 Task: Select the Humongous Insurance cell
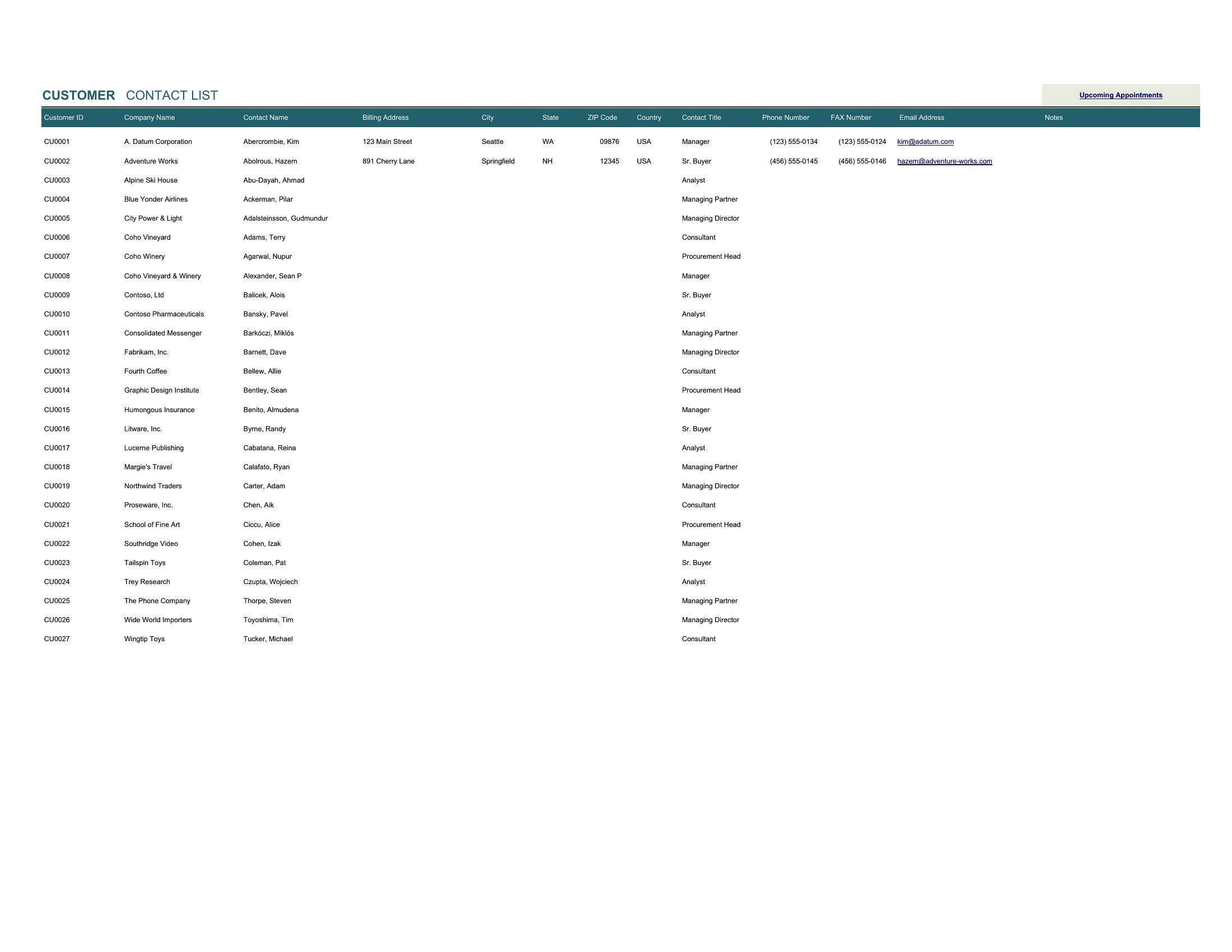pyautogui.click(x=159, y=410)
